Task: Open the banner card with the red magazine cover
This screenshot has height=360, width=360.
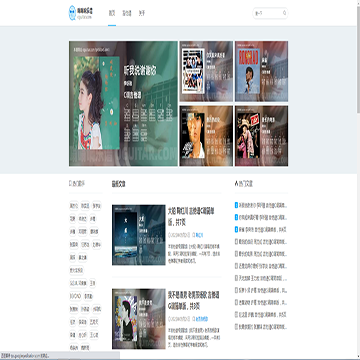Action: coord(261,71)
